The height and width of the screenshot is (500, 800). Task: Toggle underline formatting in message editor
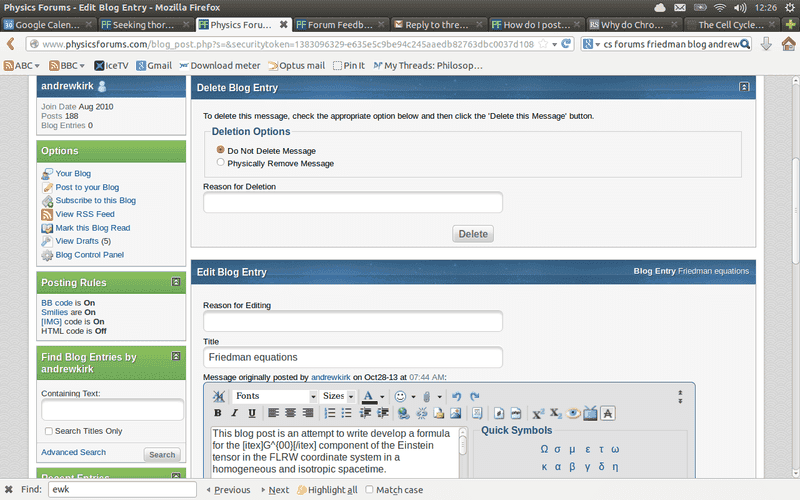click(252, 413)
